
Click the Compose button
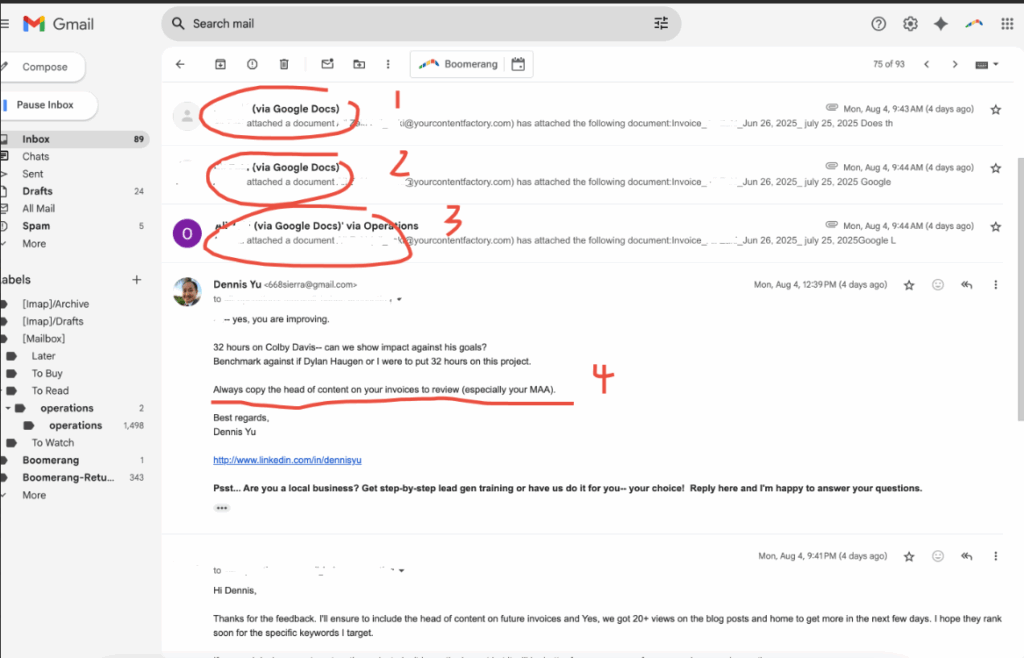(44, 67)
